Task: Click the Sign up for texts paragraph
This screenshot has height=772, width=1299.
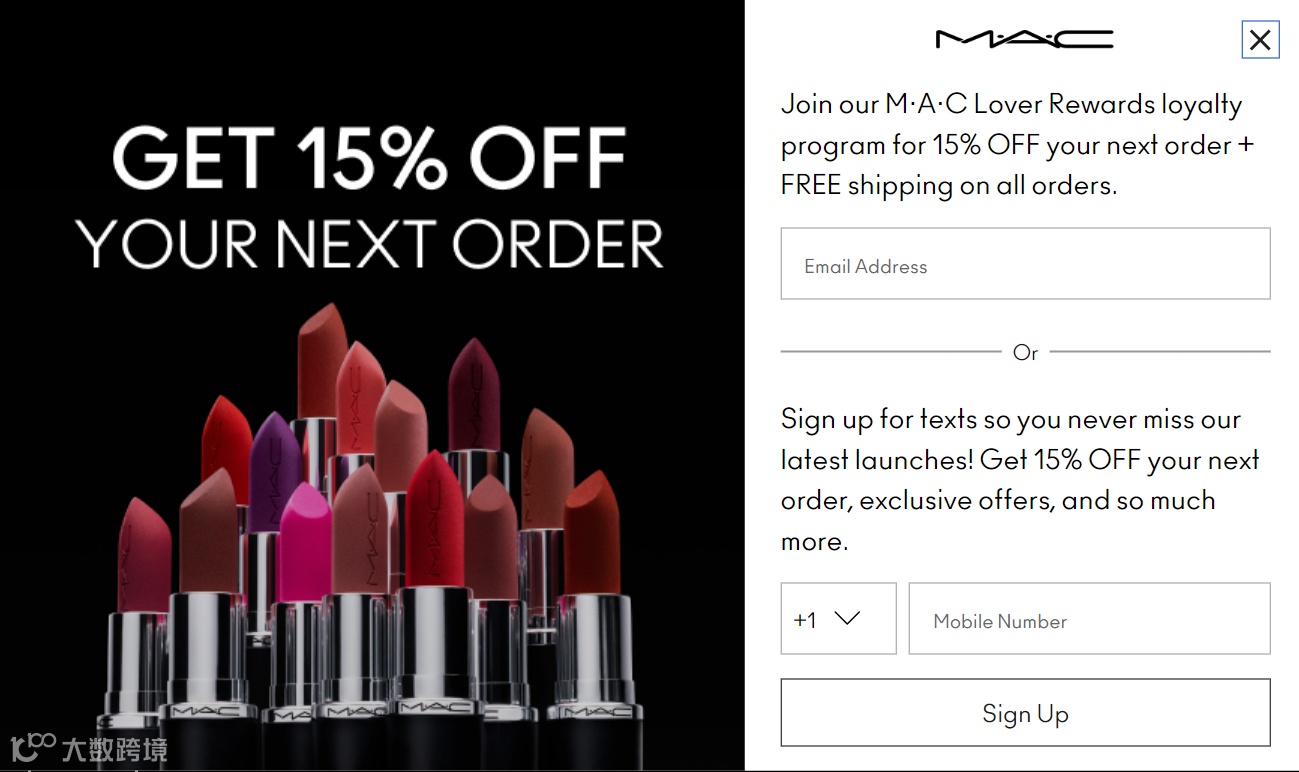Action: (1019, 480)
